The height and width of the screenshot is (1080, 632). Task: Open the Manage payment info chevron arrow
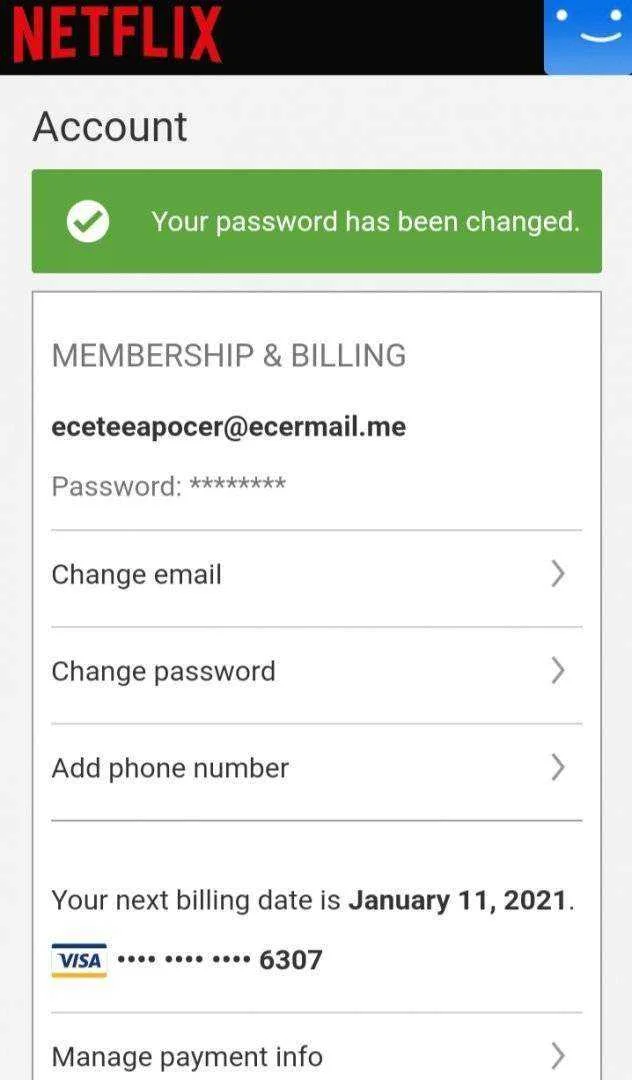click(x=558, y=1055)
